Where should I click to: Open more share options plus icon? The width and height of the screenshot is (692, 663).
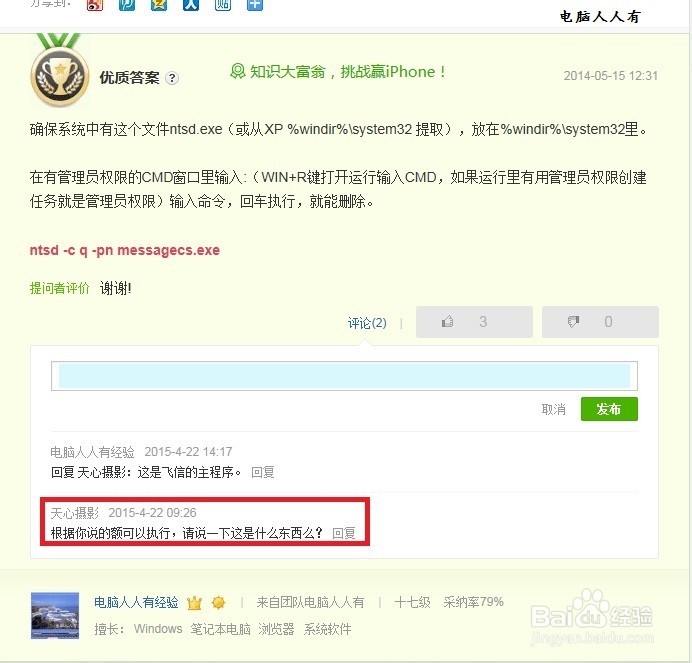pos(255,4)
